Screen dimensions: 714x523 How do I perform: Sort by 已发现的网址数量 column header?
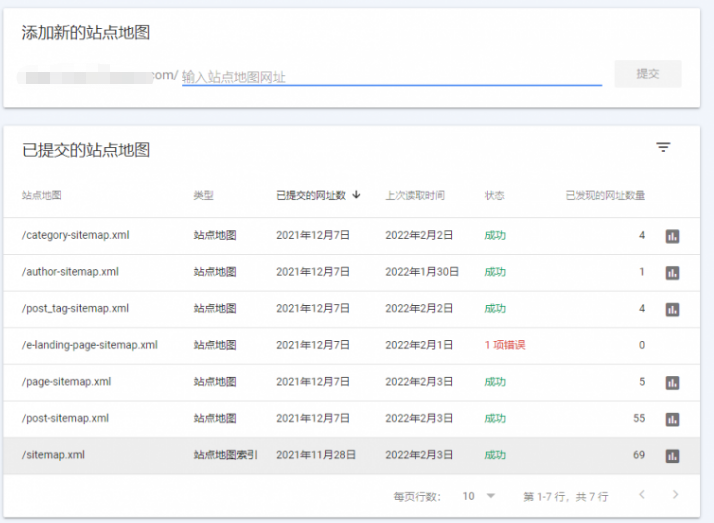[605, 195]
